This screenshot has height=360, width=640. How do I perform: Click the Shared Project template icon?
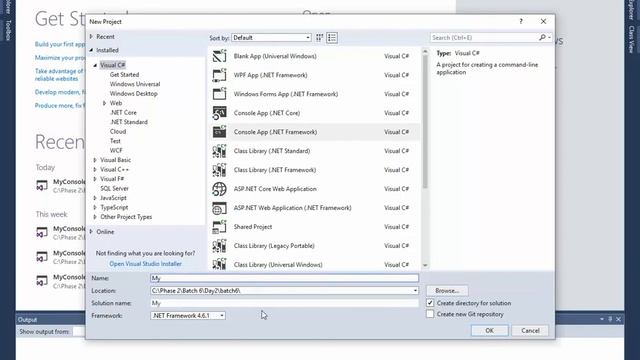(219, 227)
